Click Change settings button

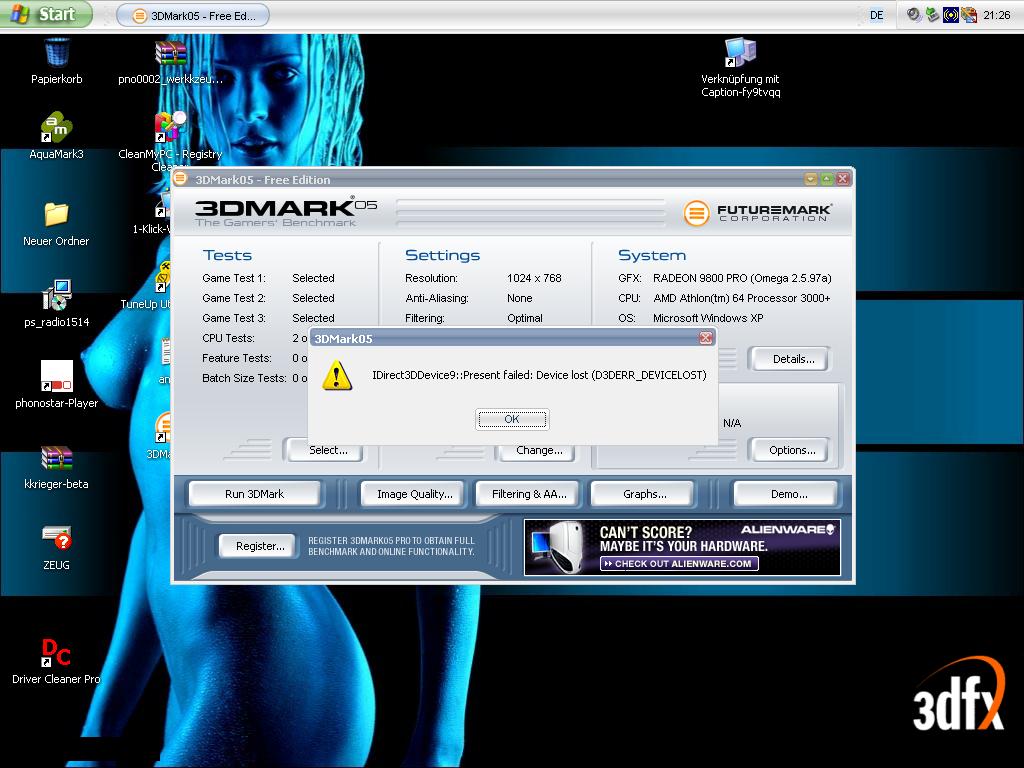(539, 451)
